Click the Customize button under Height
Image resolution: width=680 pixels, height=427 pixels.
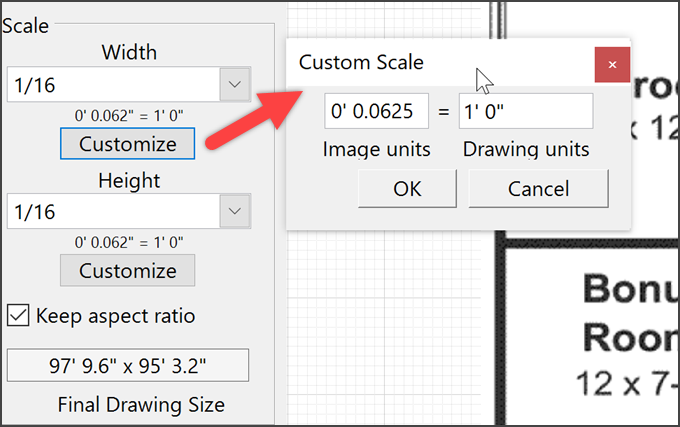[x=128, y=271]
